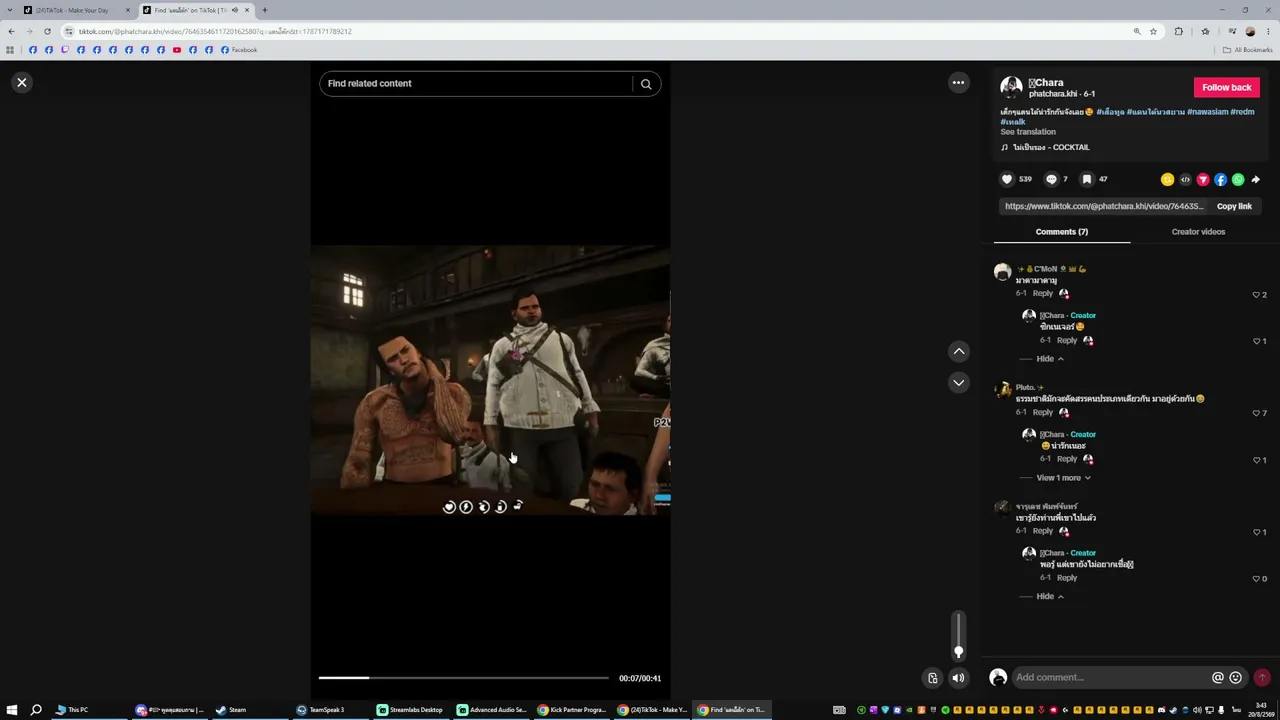Open comments via the speech bubble icon

[x=1051, y=180]
